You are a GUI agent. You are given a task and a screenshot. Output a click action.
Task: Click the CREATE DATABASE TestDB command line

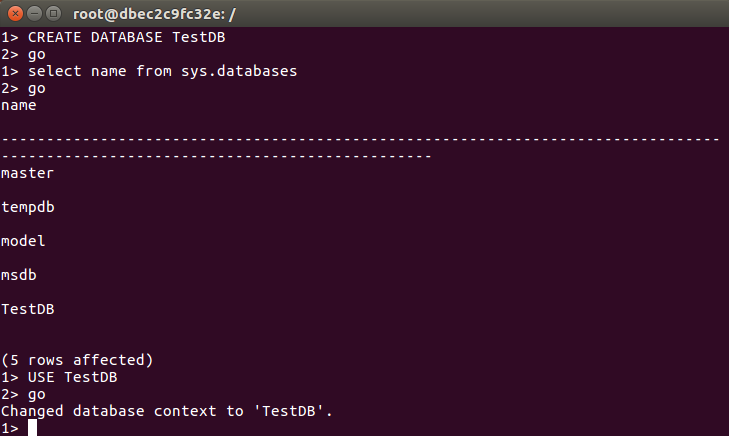pos(113,37)
